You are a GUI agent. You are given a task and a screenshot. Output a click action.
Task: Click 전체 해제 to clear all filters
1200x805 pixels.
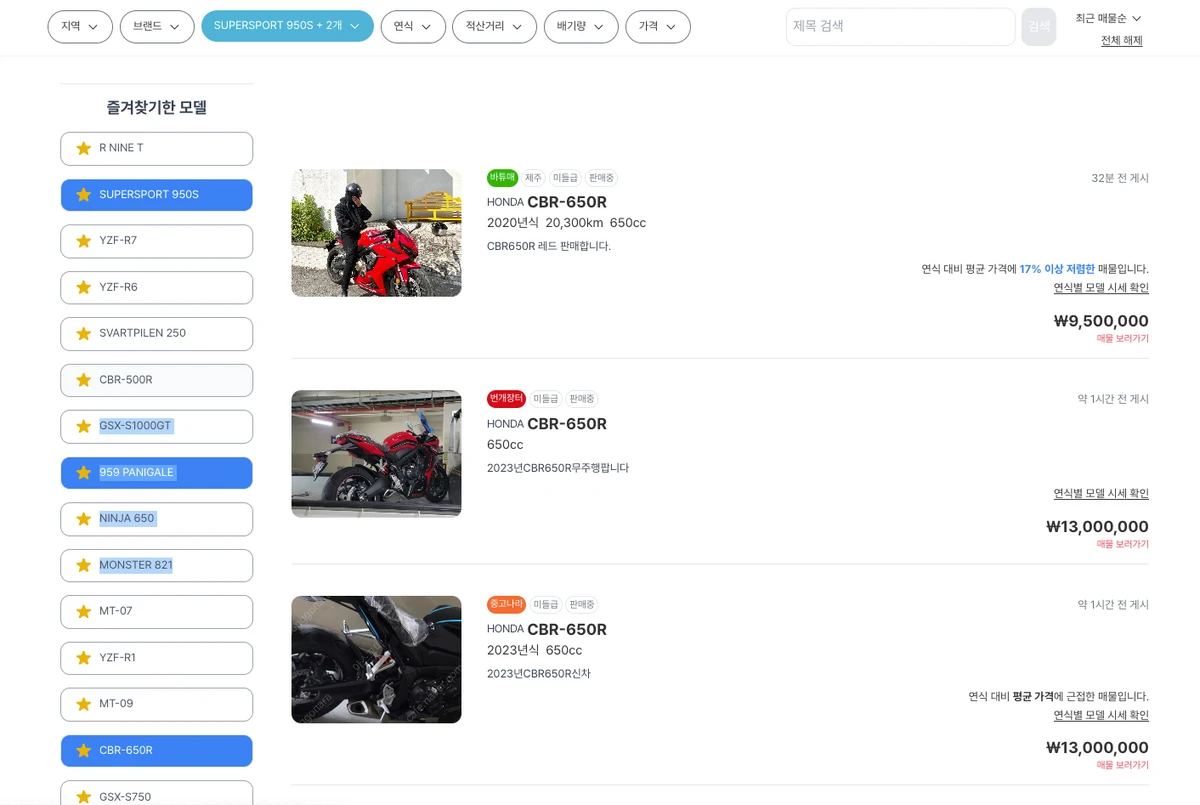coord(1121,41)
